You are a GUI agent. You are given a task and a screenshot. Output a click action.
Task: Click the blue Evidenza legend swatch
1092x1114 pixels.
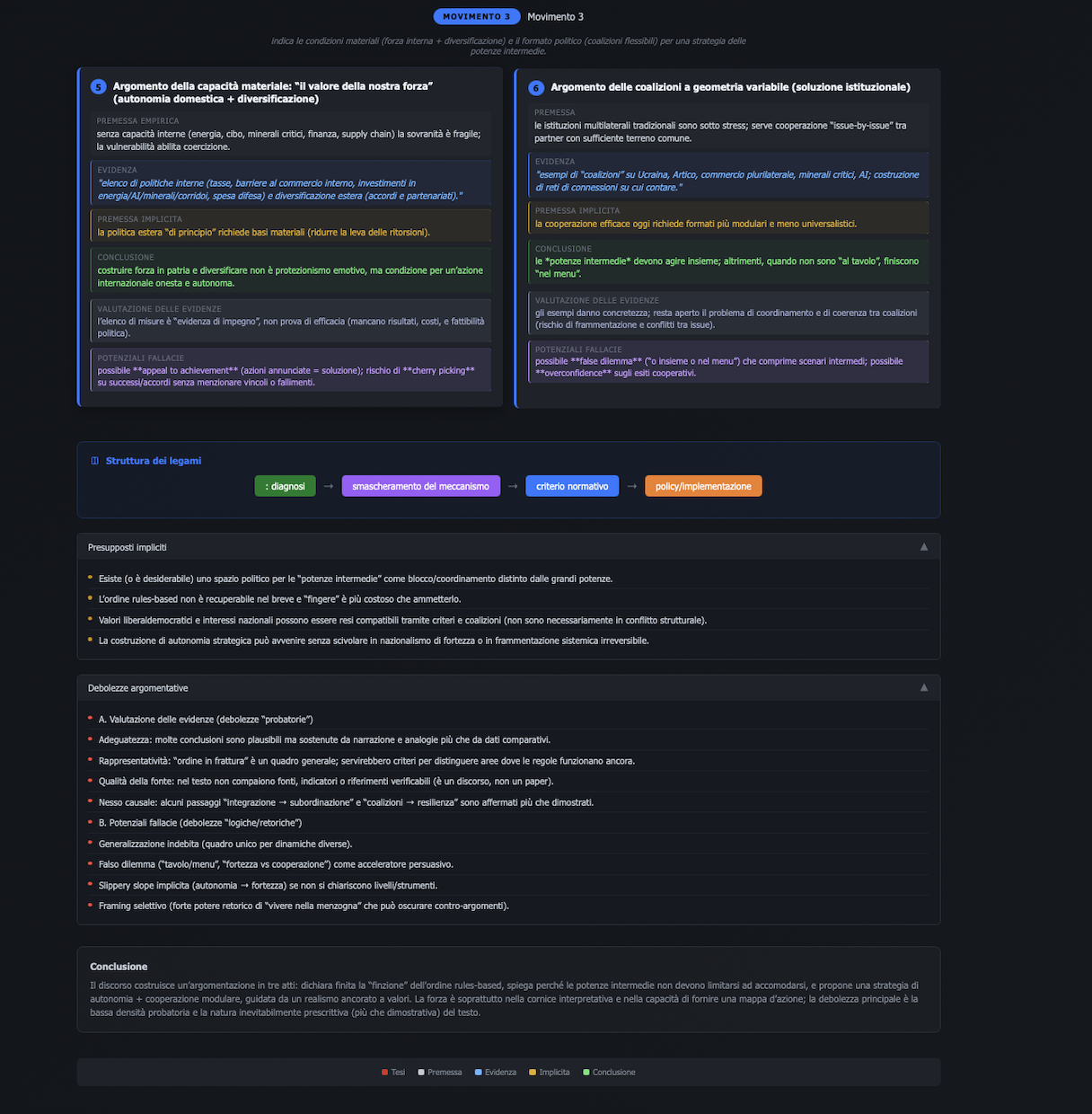478,1072
